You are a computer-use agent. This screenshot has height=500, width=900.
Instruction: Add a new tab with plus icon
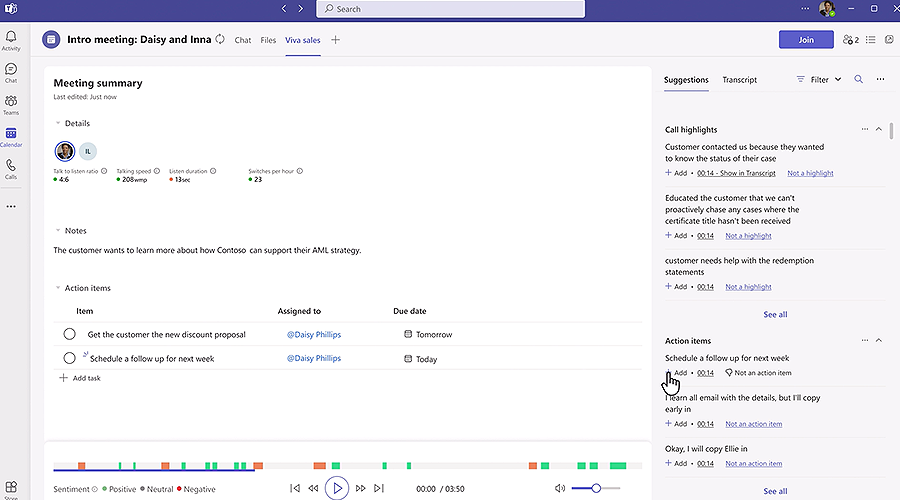pos(336,40)
